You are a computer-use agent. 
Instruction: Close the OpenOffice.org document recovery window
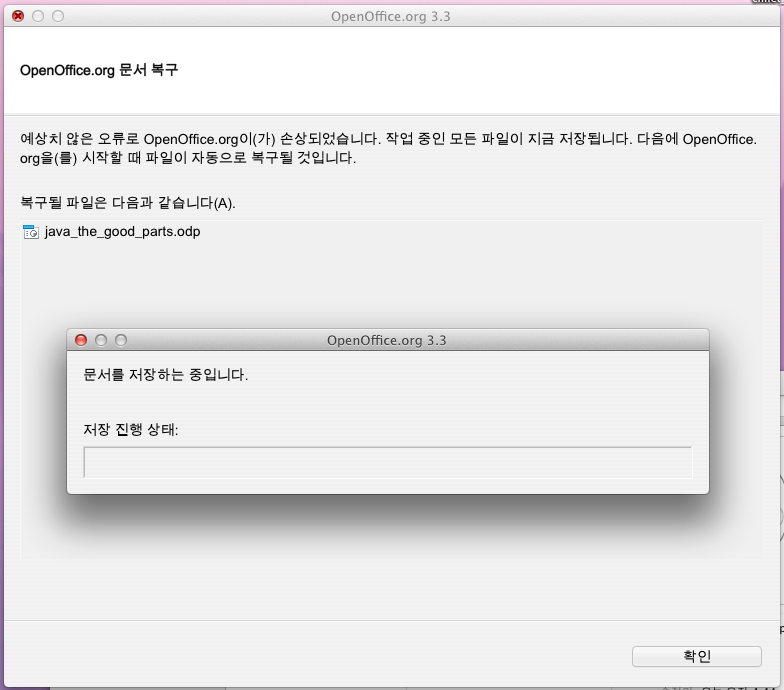click(18, 16)
